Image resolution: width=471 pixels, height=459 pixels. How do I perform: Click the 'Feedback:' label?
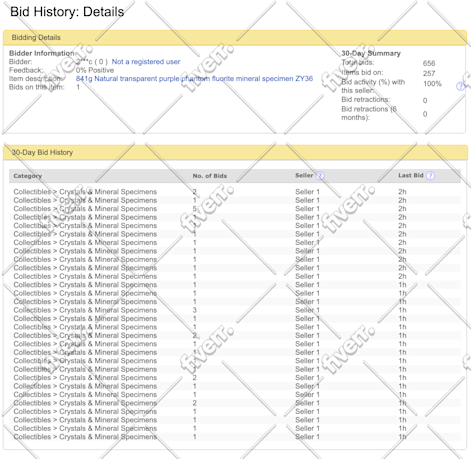[26, 70]
